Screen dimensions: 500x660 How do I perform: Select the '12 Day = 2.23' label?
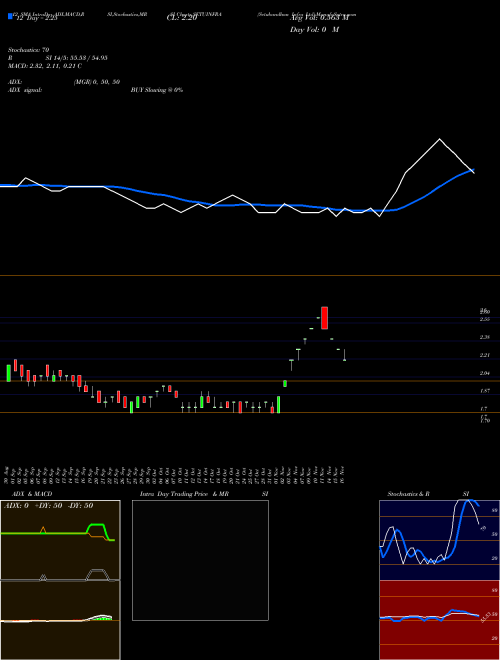coord(36,18)
